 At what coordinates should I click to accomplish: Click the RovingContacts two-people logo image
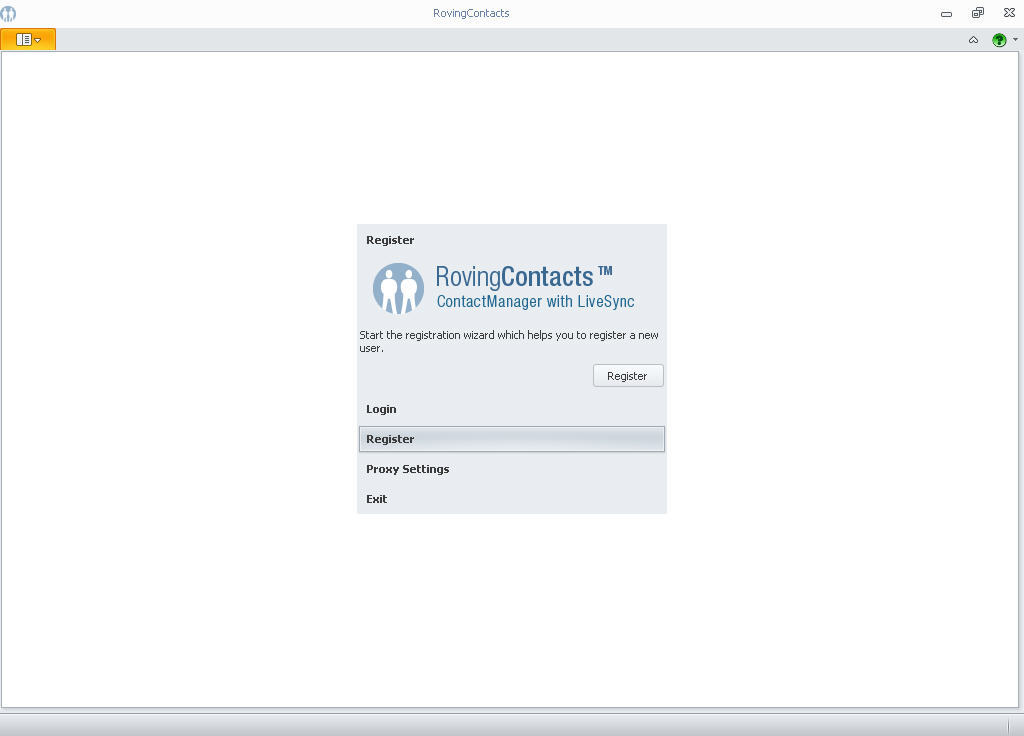[398, 288]
